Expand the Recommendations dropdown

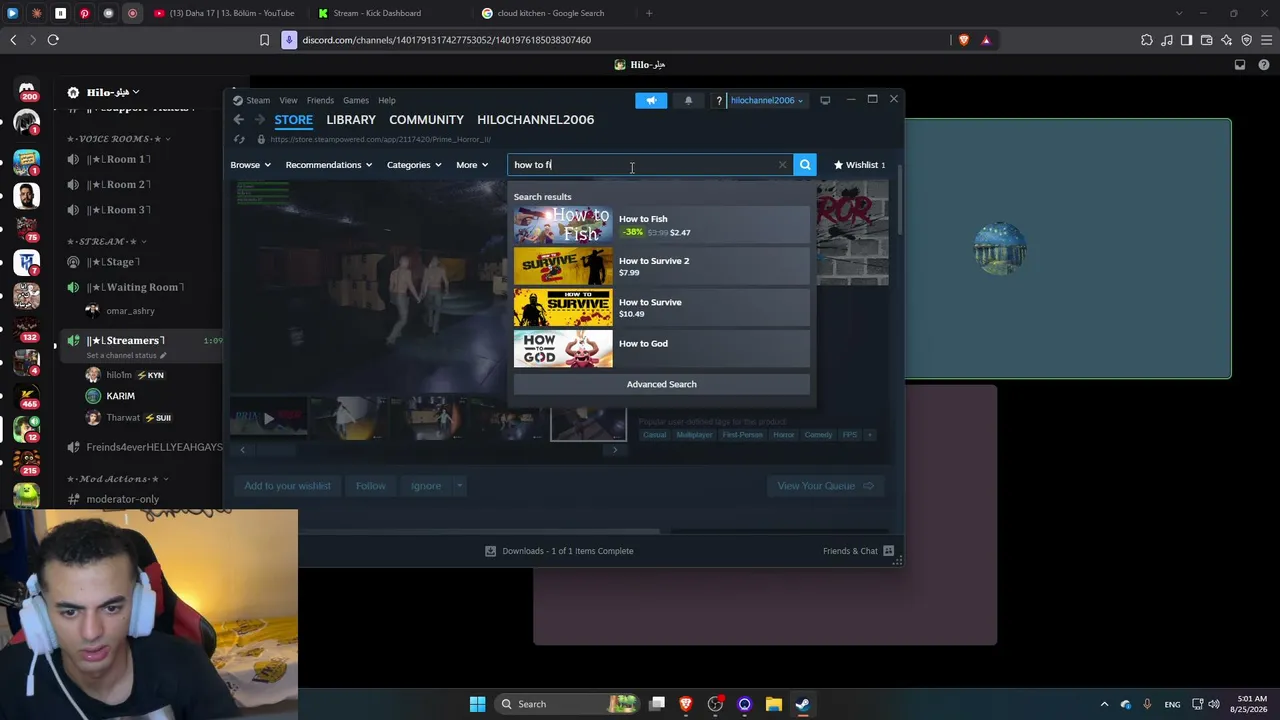[328, 165]
